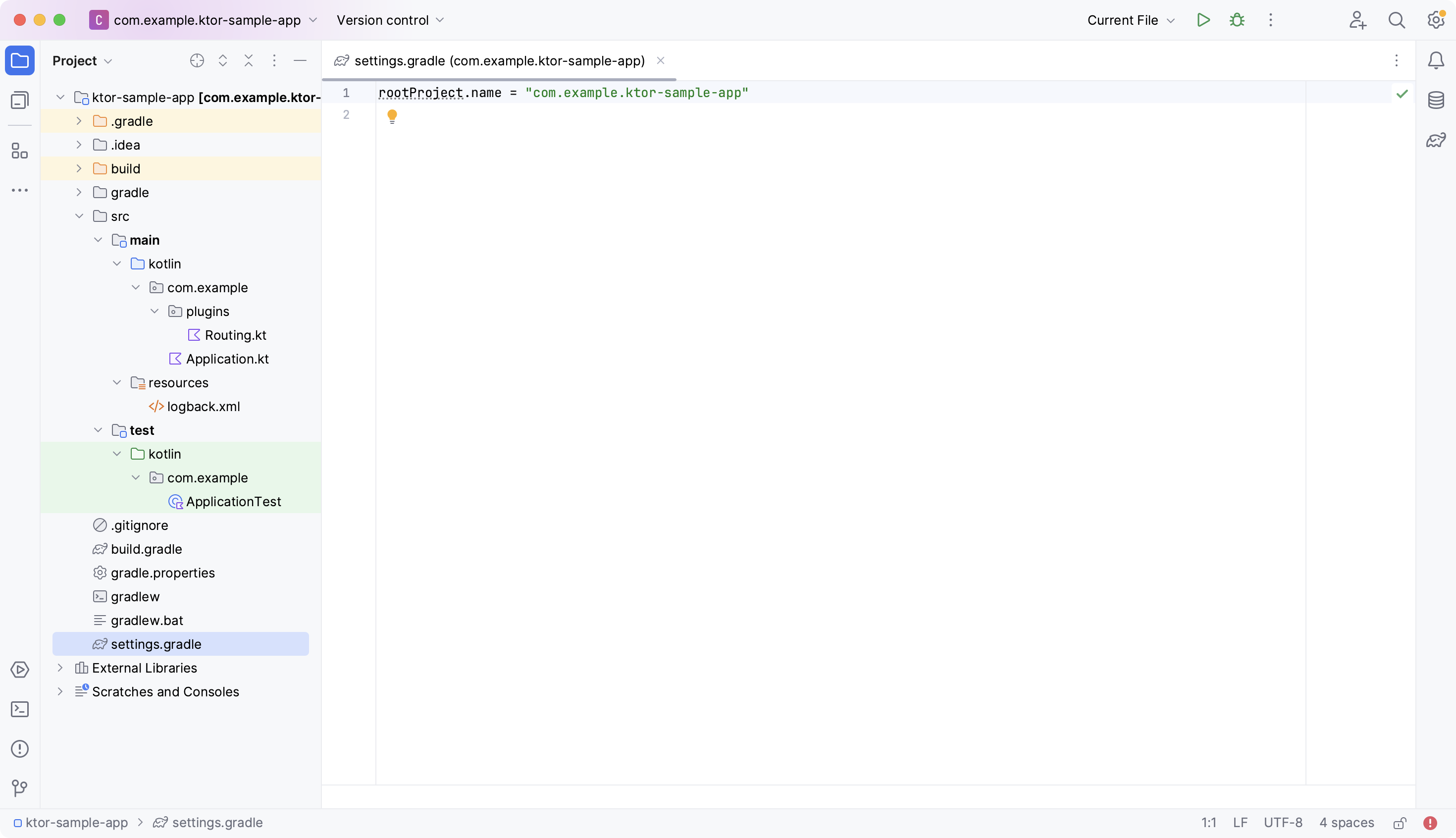Collapse the src directory tree

79,215
